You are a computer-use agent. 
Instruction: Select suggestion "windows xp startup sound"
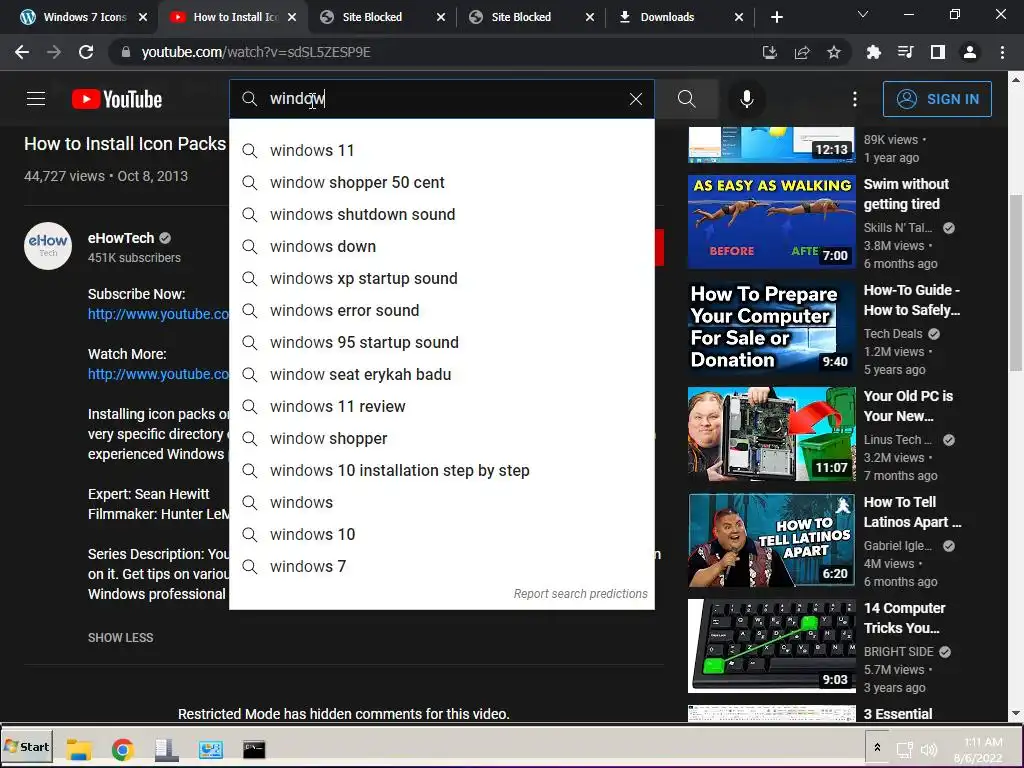coord(441,278)
